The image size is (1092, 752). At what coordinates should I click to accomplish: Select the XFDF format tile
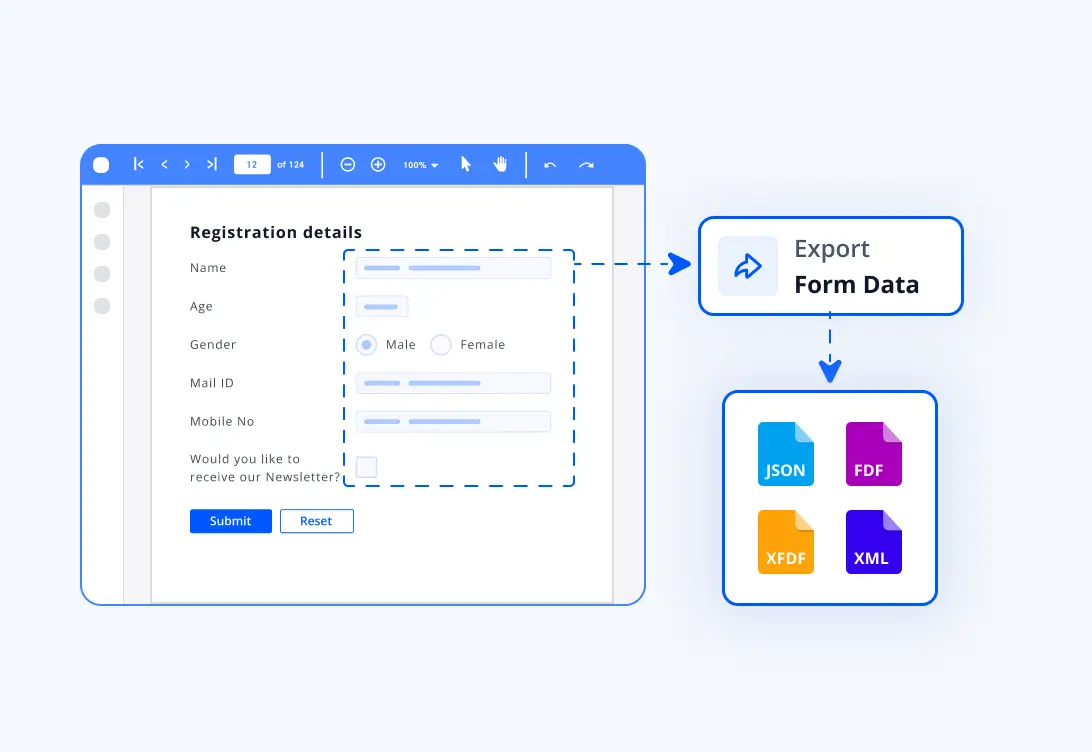pos(786,541)
